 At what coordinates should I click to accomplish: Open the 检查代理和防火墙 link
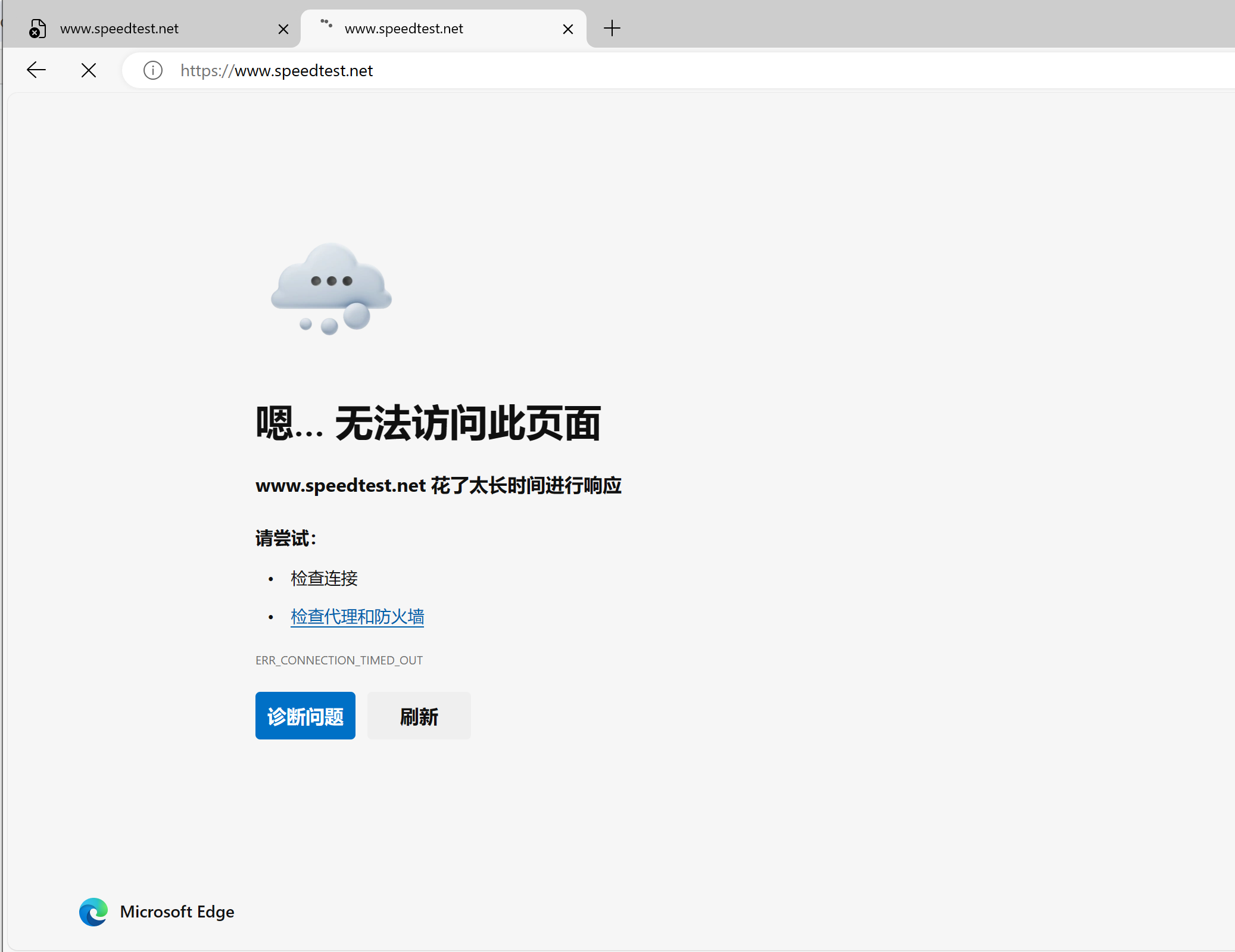pyautogui.click(x=357, y=617)
